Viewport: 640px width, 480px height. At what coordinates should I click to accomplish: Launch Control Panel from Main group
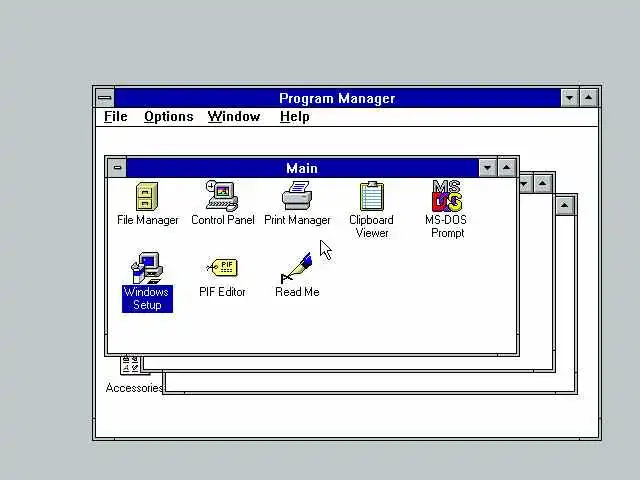[222, 196]
